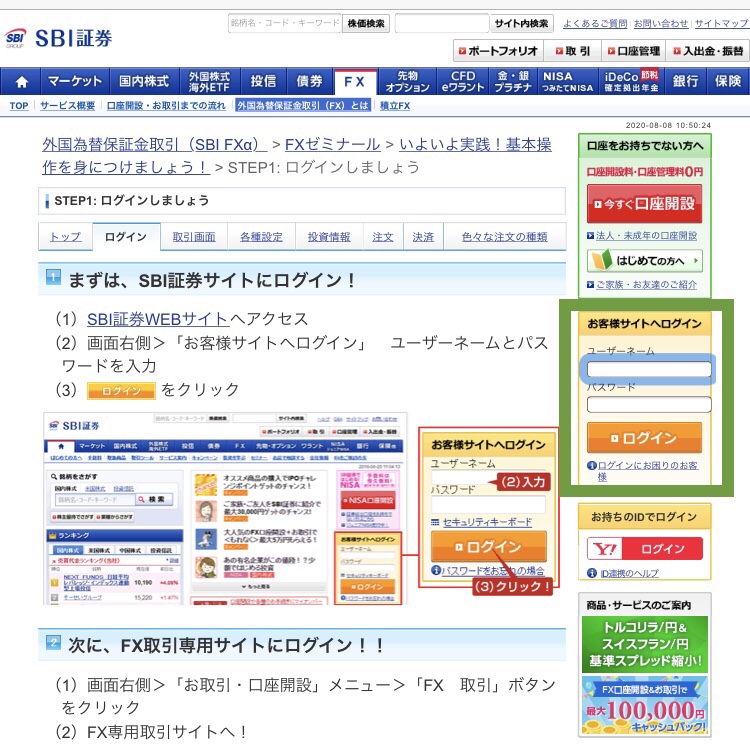Open ログインにお困りのお客様 help link

[x=648, y=471]
